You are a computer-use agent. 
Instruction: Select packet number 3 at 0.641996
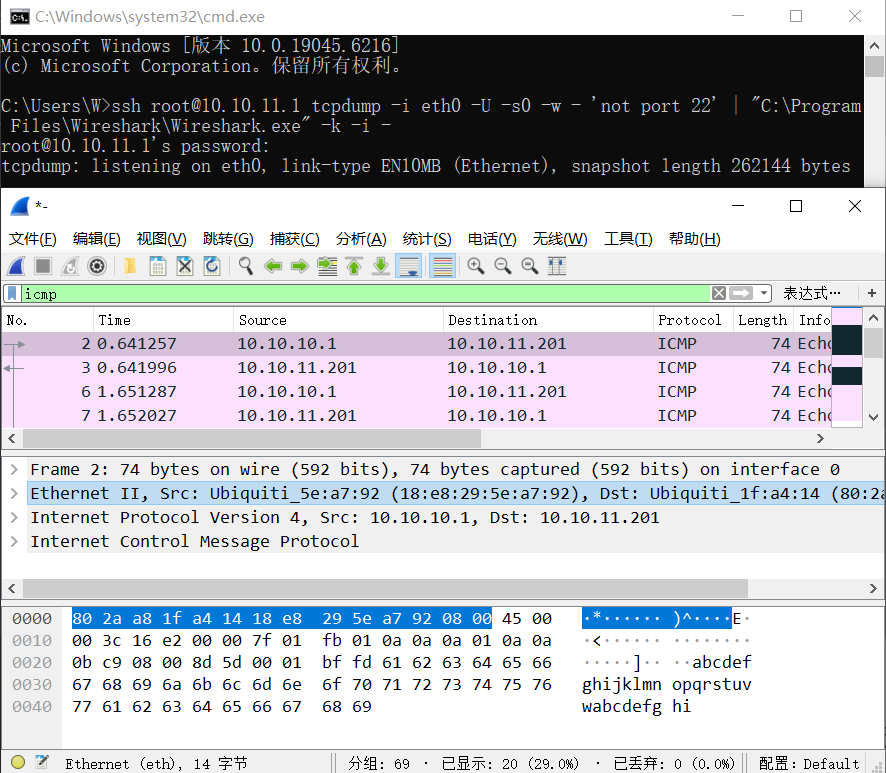pyautogui.click(x=416, y=367)
